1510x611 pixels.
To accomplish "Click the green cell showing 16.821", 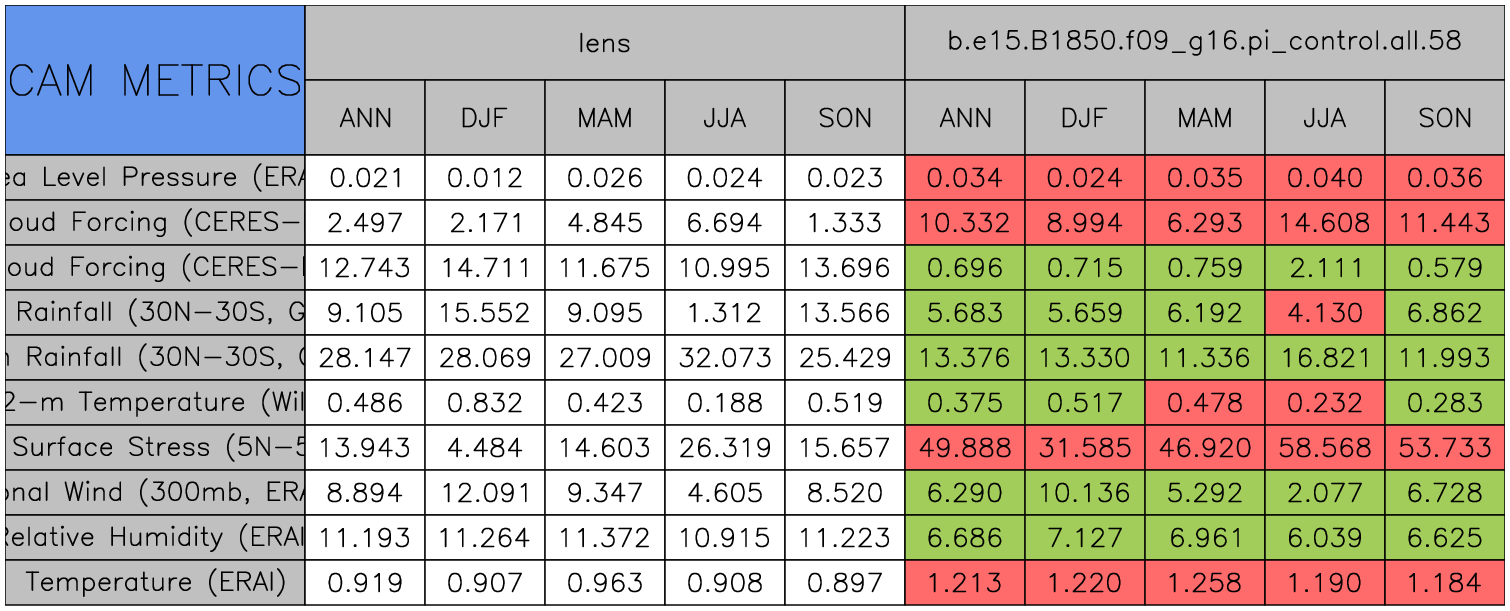I will click(1325, 358).
